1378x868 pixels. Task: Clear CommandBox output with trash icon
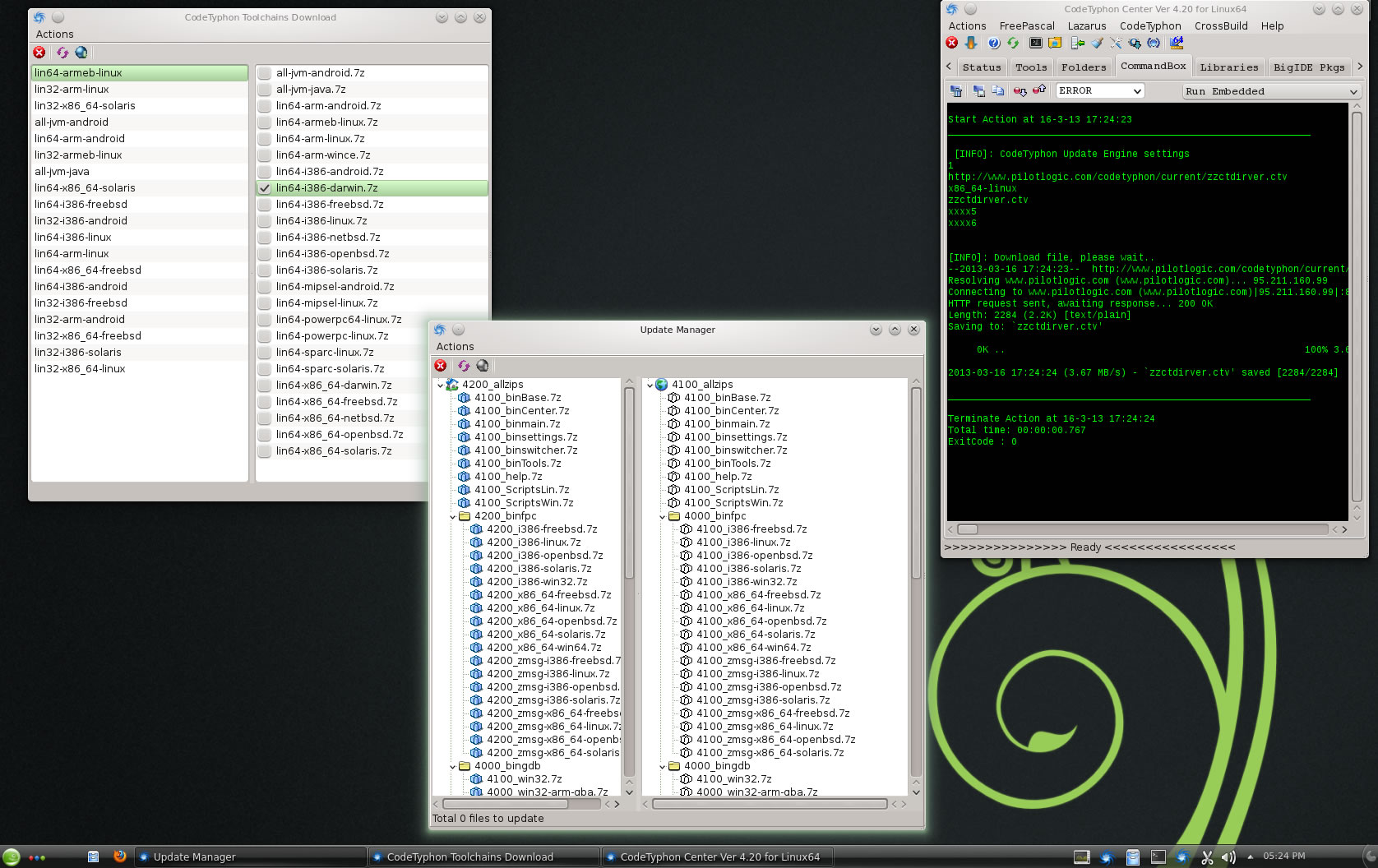point(956,90)
